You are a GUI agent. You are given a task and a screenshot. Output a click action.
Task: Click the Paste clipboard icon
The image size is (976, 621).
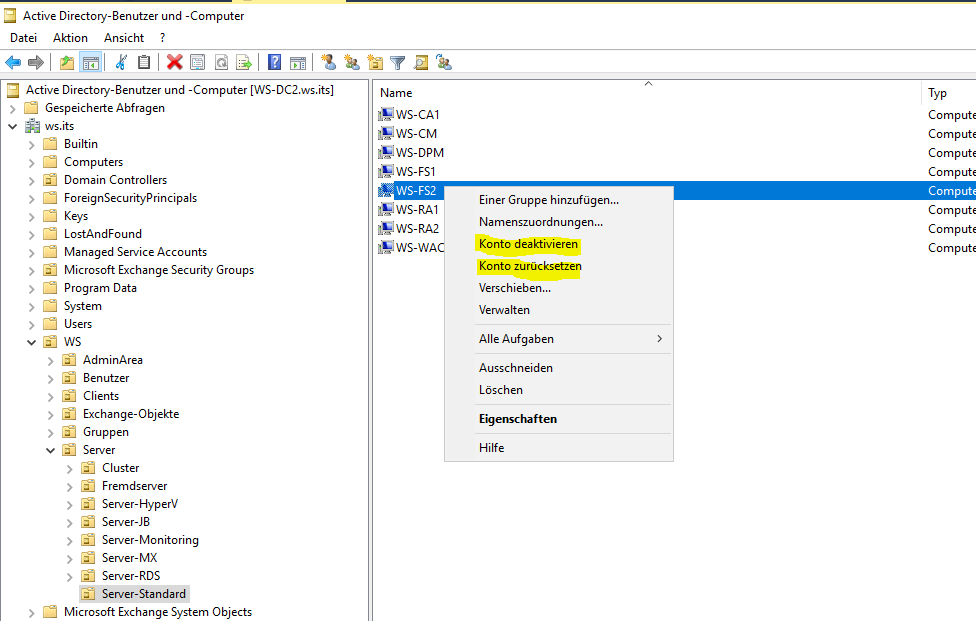pos(144,62)
